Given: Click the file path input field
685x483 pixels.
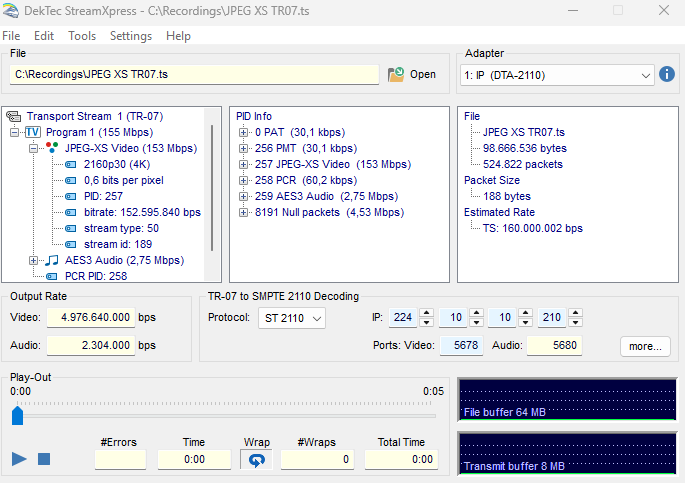Looking at the screenshot, I should tap(194, 74).
